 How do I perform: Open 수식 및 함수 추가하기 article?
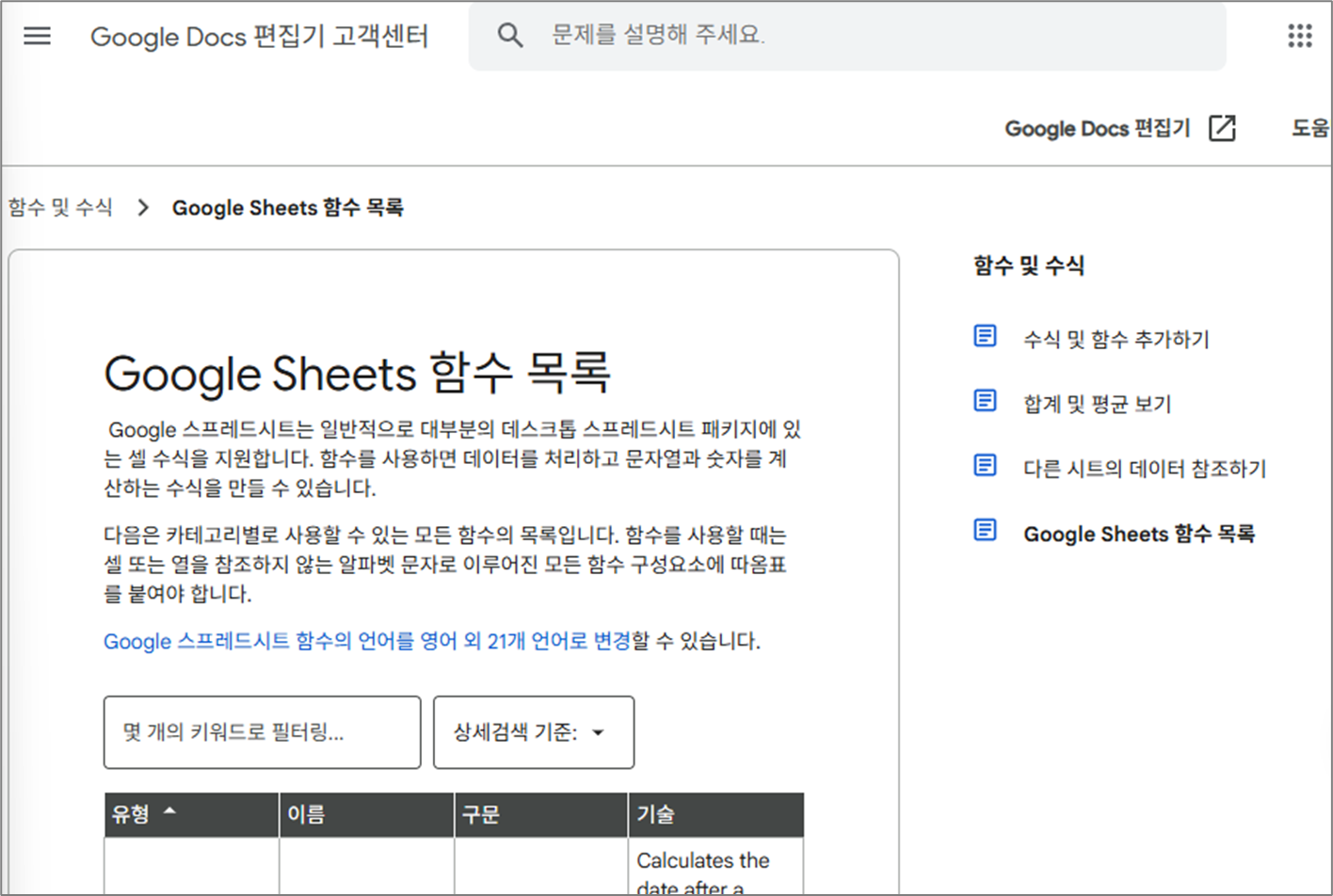(x=1116, y=339)
